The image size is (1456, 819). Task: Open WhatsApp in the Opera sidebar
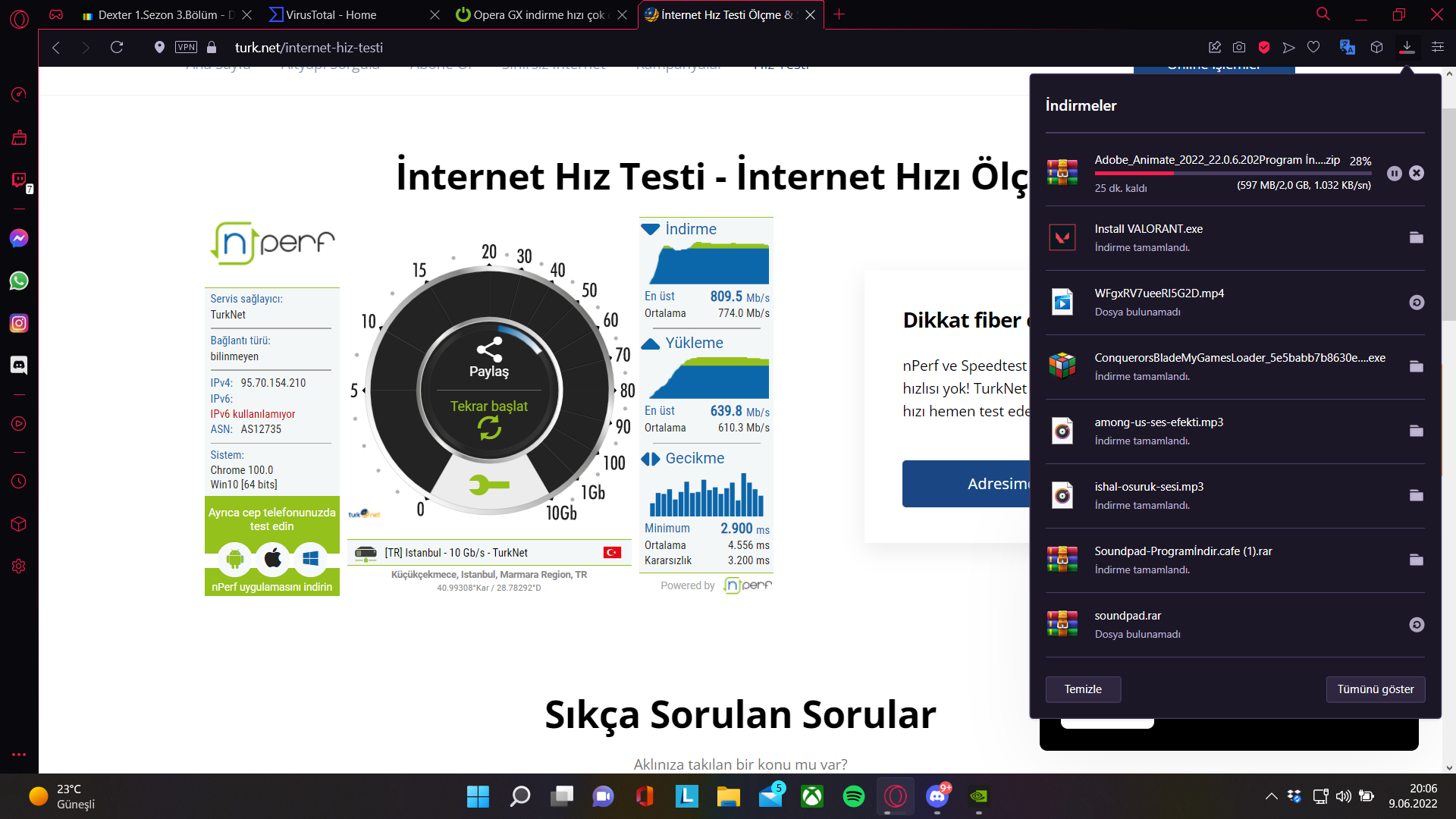coord(19,281)
